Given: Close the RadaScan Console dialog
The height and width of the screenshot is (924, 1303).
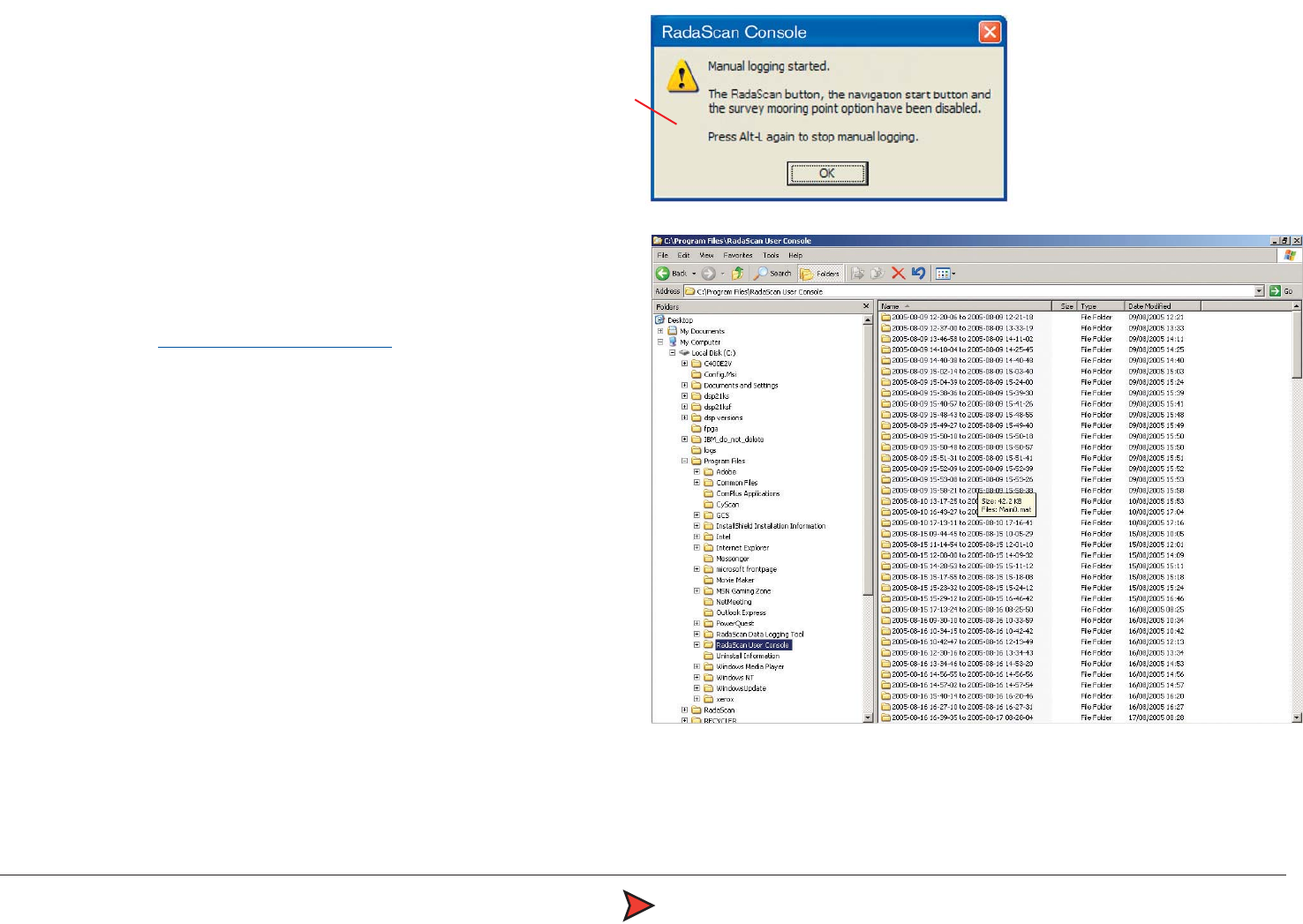Looking at the screenshot, I should point(990,33).
